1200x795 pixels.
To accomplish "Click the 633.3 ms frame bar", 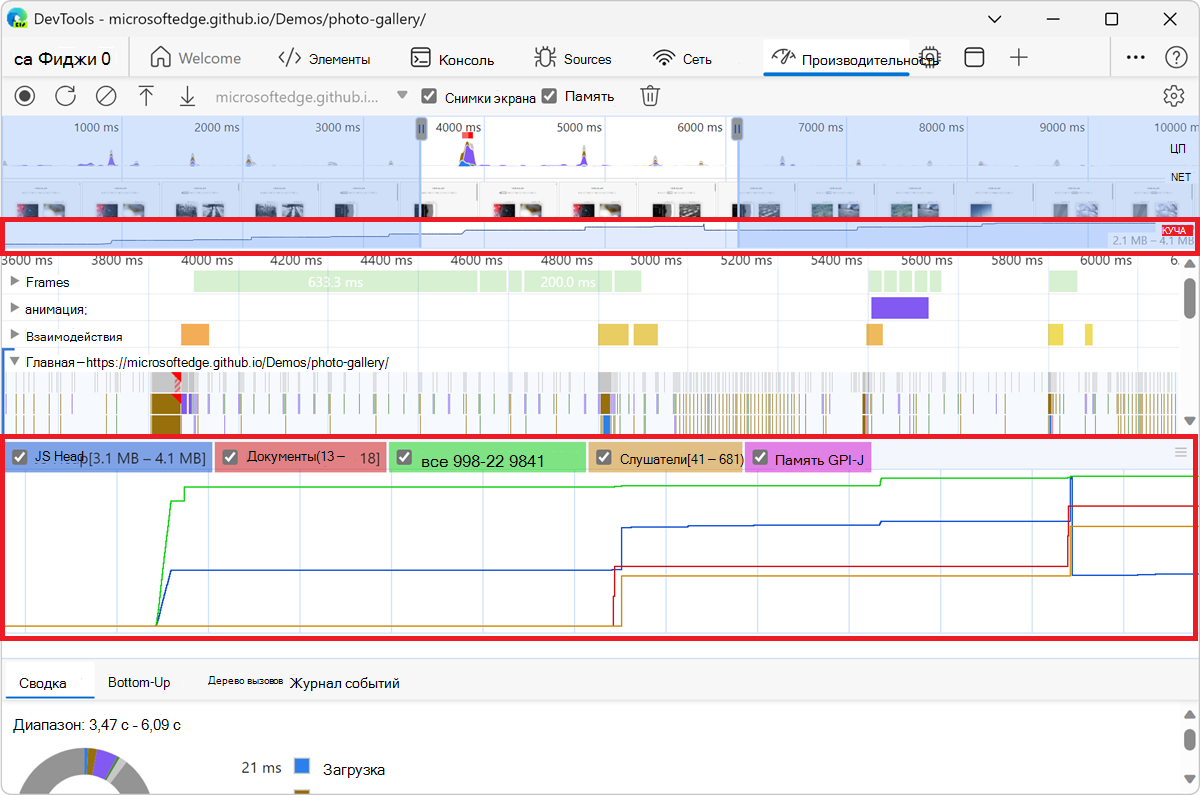I will click(x=336, y=282).
